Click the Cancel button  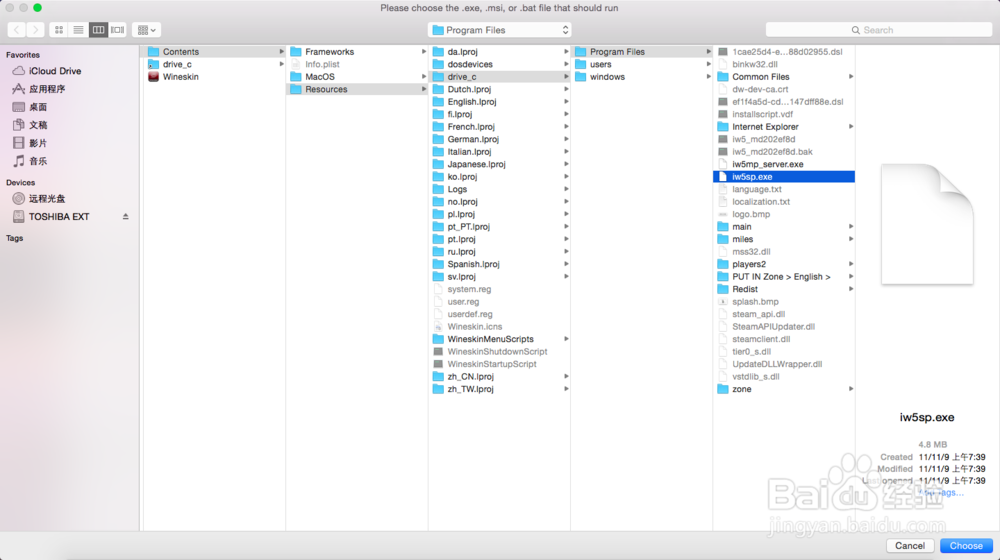909,545
